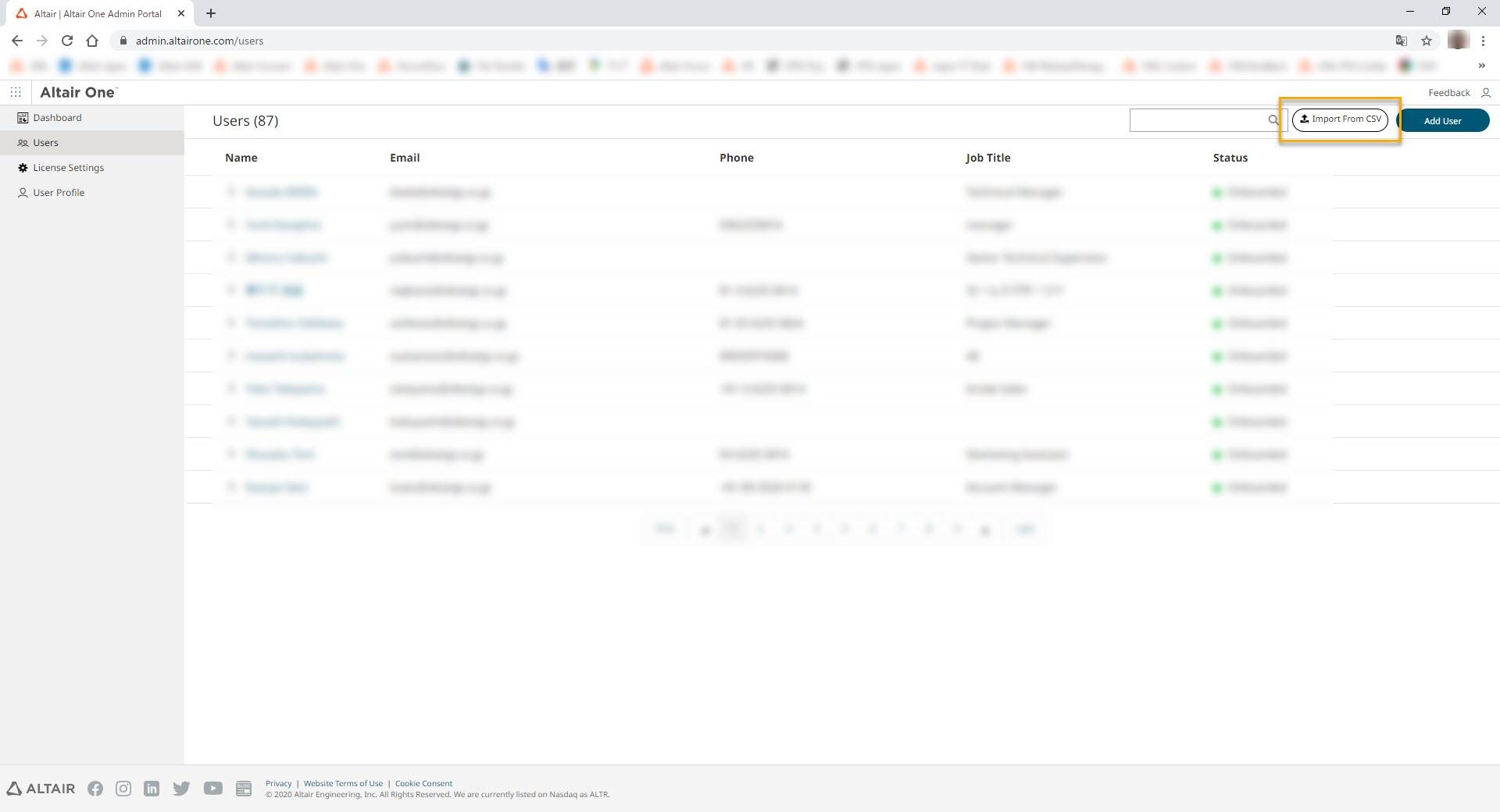Image resolution: width=1500 pixels, height=812 pixels.
Task: Click the Google Translate icon in the address bar
Action: pyautogui.click(x=1401, y=41)
